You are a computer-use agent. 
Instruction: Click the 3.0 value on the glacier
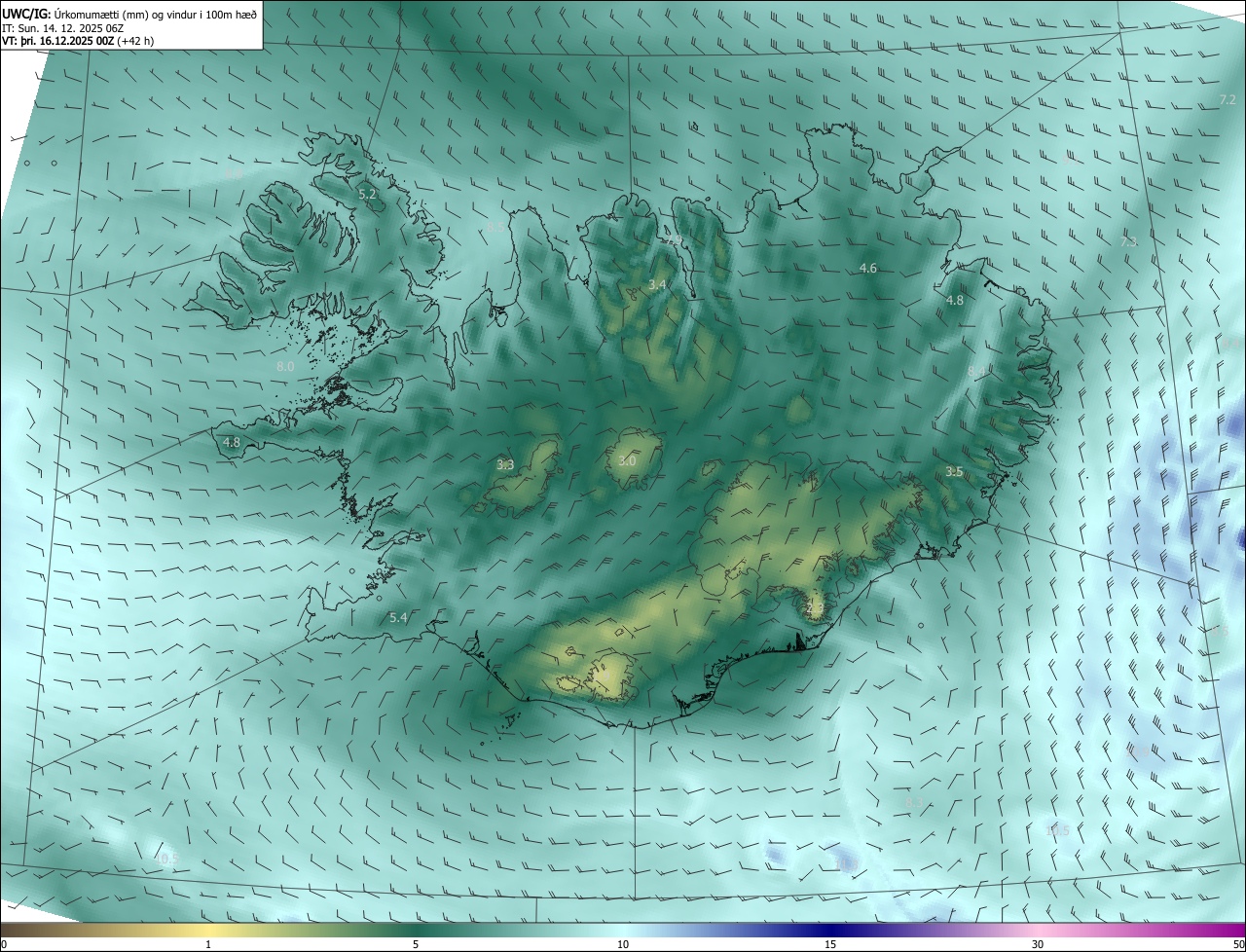coord(627,460)
